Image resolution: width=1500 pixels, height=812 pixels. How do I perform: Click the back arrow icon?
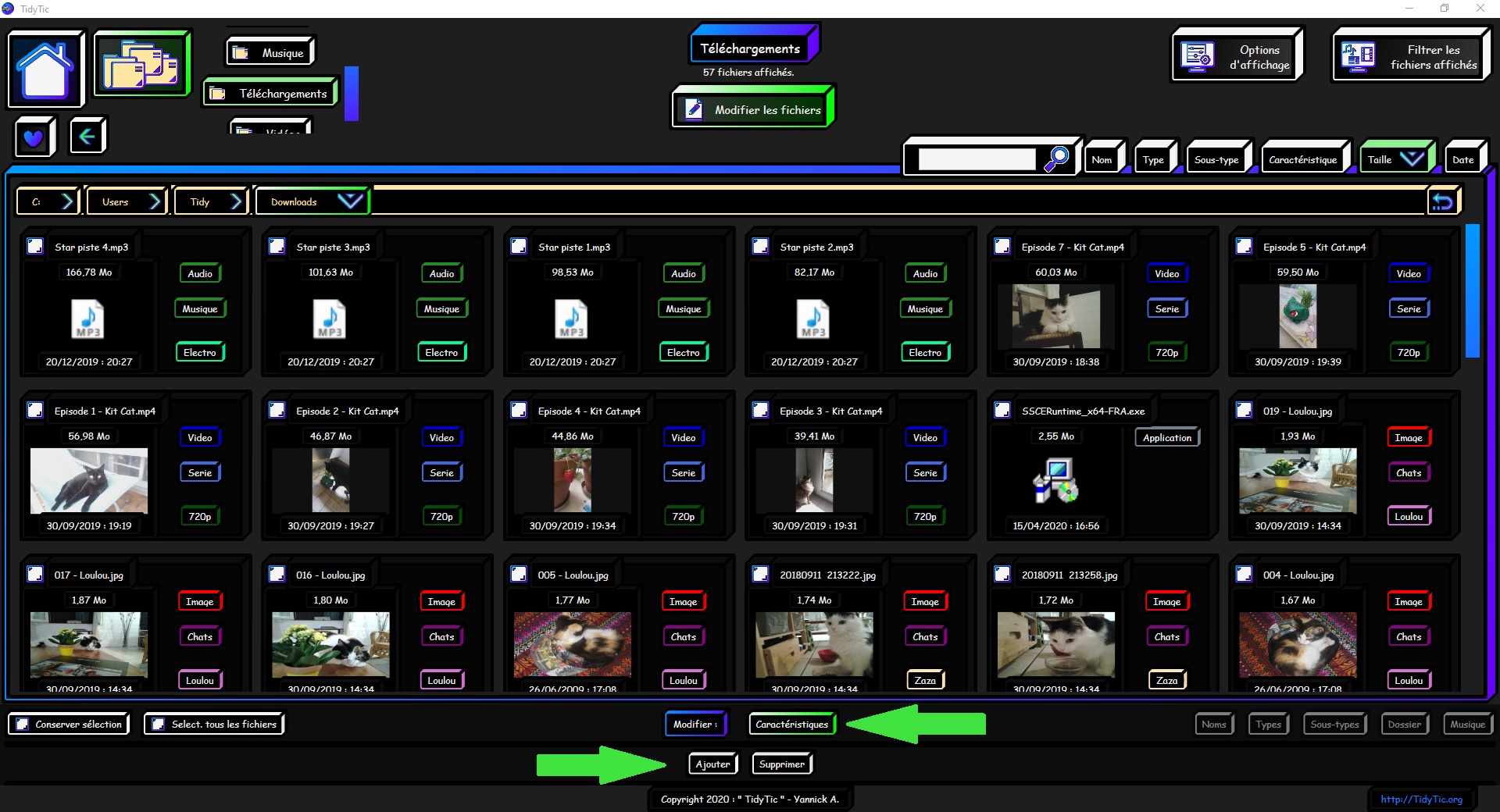(87, 137)
